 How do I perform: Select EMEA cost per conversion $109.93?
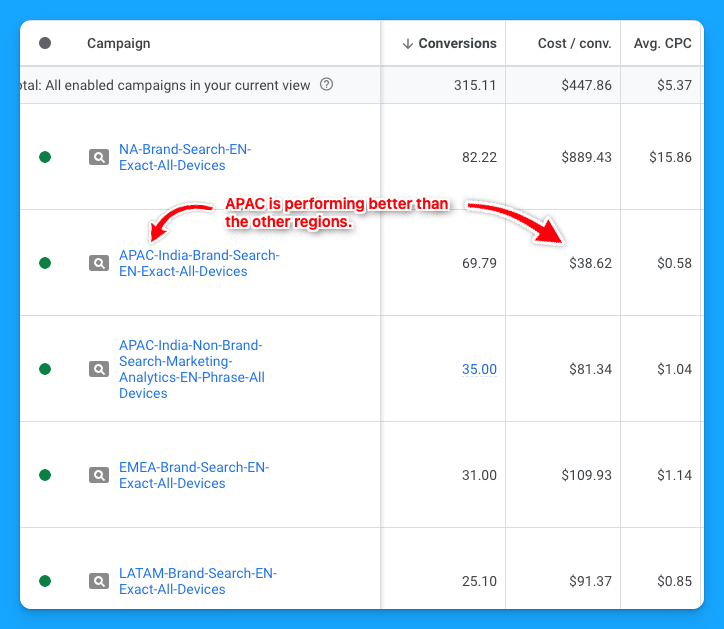pos(586,475)
